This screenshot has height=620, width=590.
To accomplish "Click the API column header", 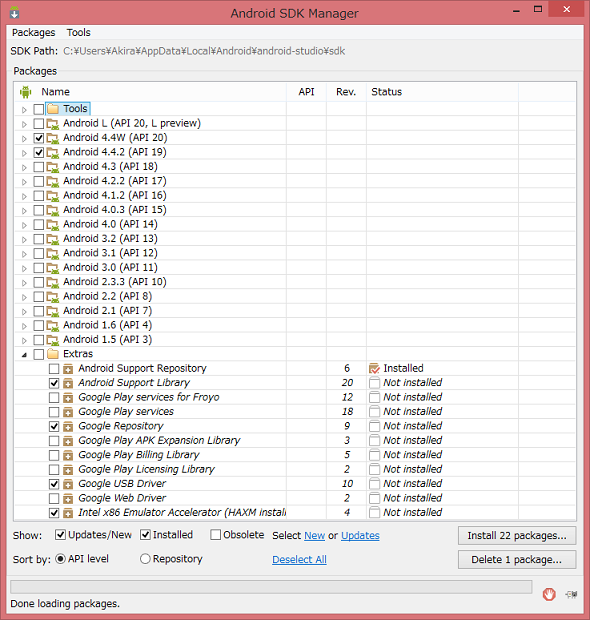I will click(x=306, y=92).
